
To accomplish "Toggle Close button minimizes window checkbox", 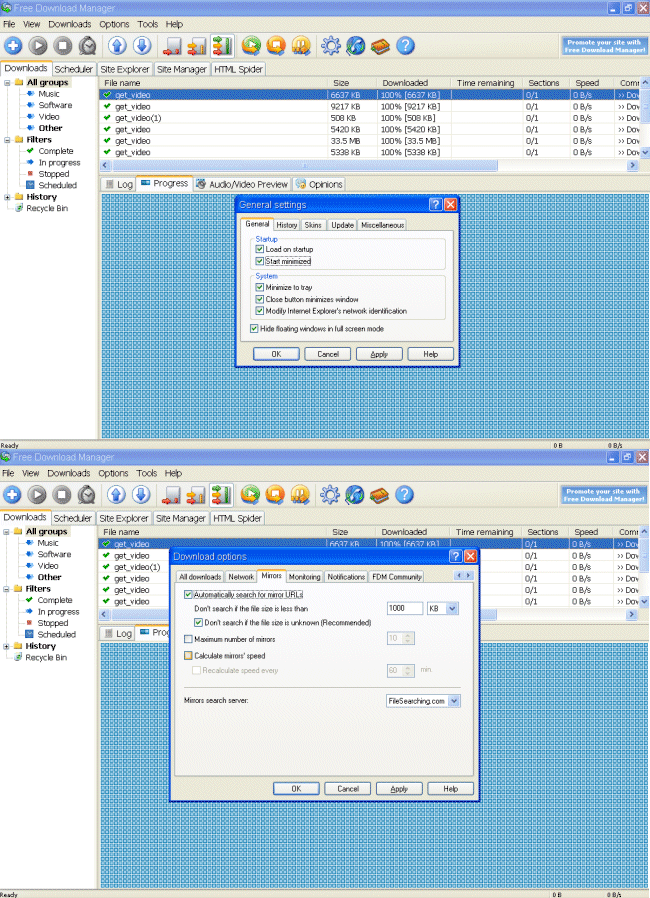I will click(x=259, y=300).
